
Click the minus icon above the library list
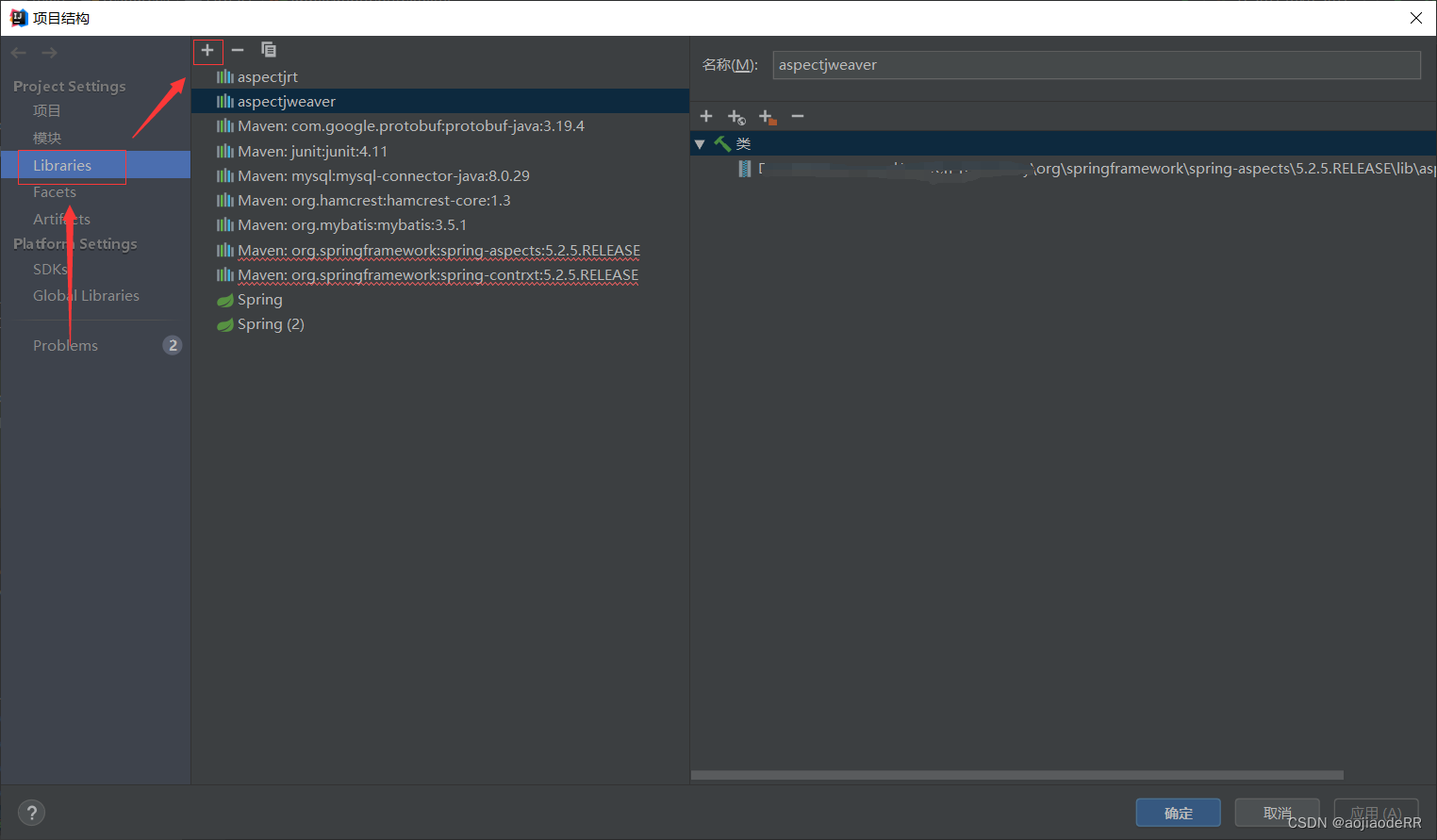pyautogui.click(x=237, y=51)
